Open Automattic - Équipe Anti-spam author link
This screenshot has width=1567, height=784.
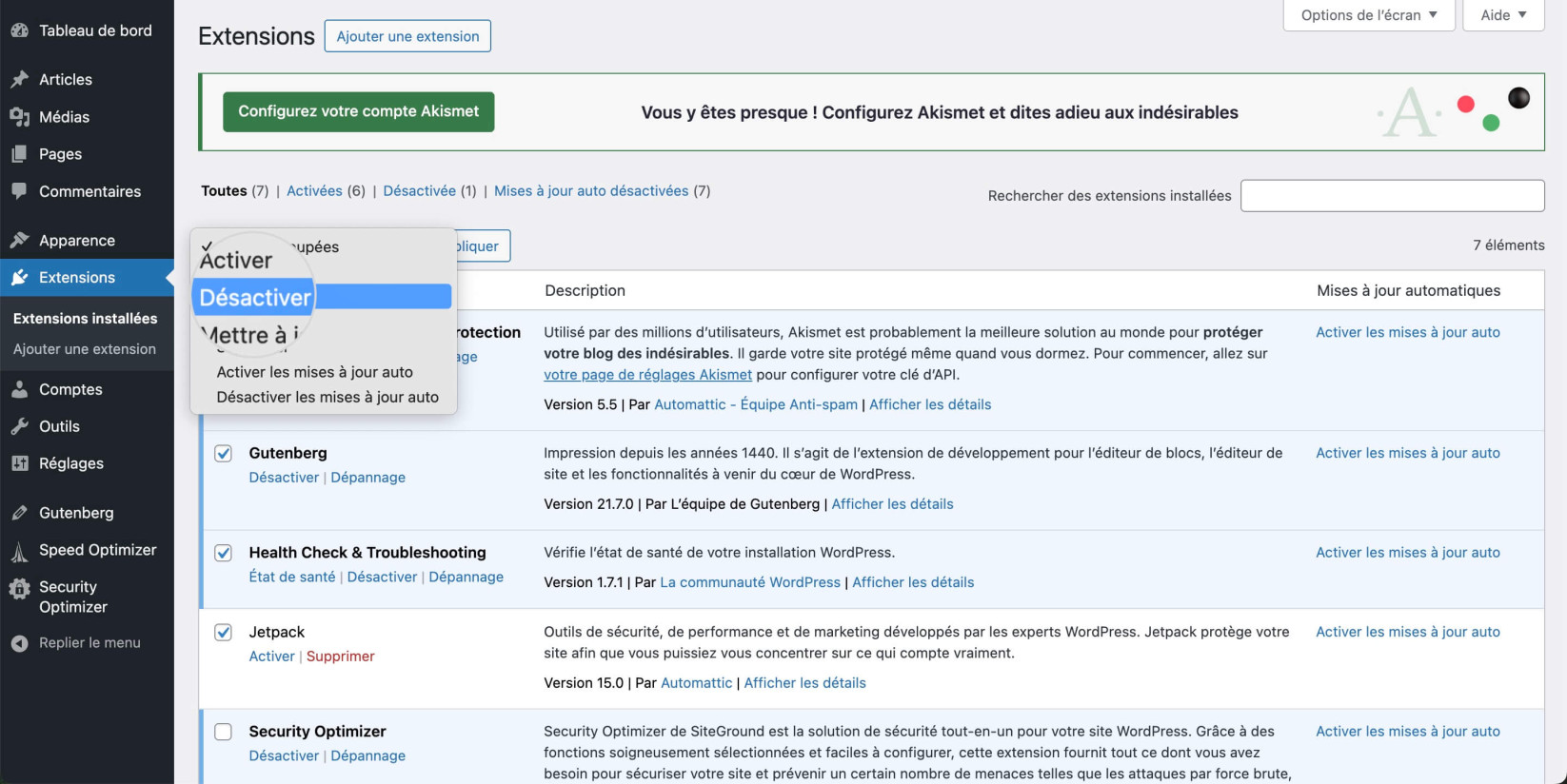tap(756, 404)
